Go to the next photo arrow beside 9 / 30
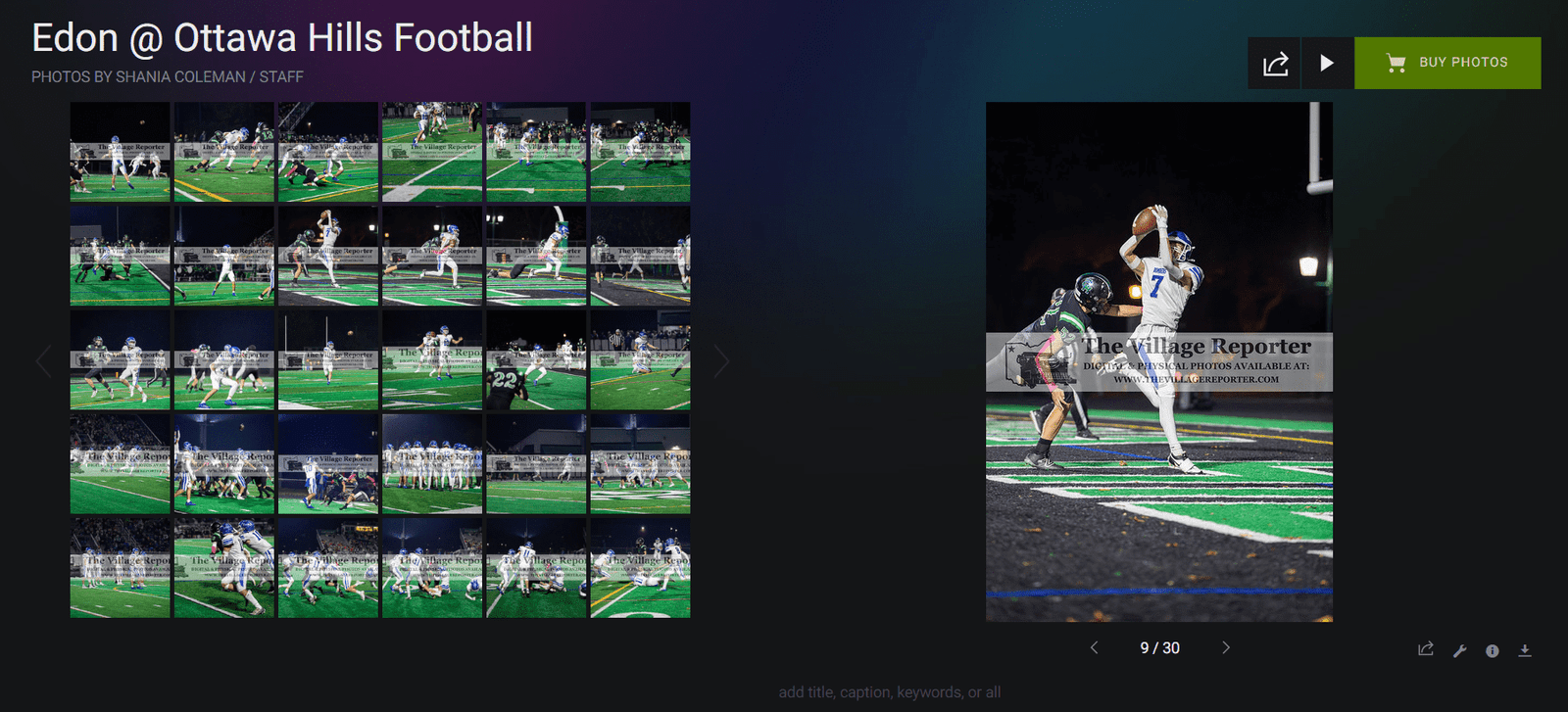The height and width of the screenshot is (712, 1568). 1226,647
